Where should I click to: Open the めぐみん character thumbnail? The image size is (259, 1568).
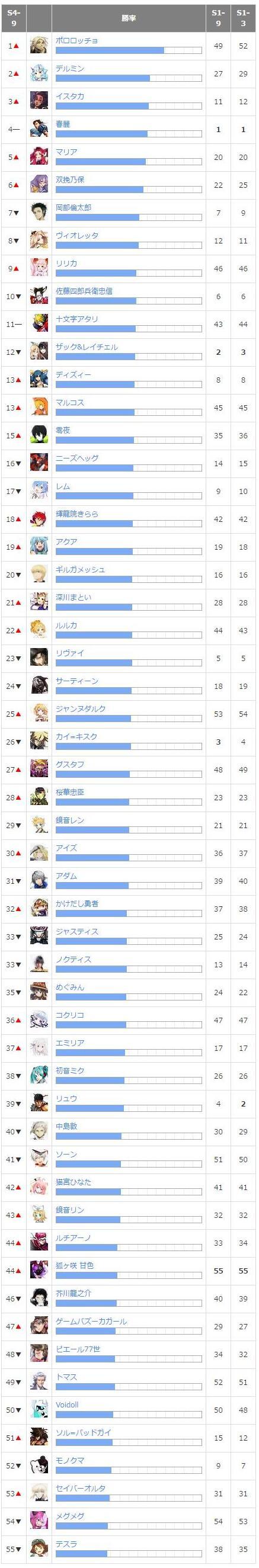click(40, 992)
